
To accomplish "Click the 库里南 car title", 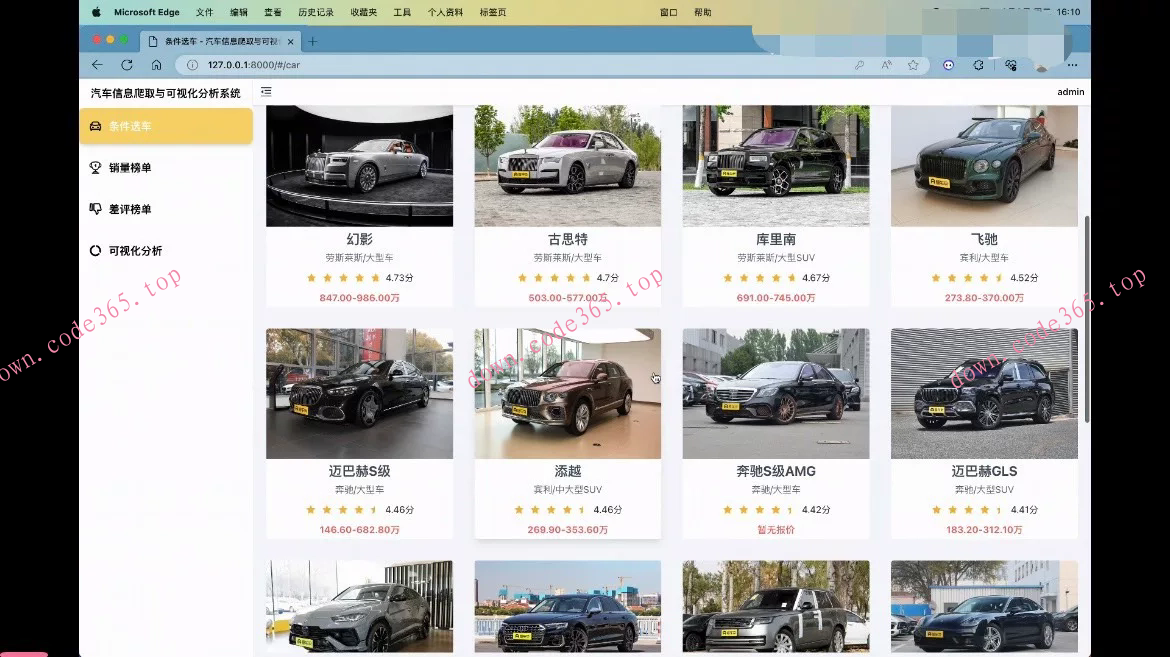I will click(776, 239).
